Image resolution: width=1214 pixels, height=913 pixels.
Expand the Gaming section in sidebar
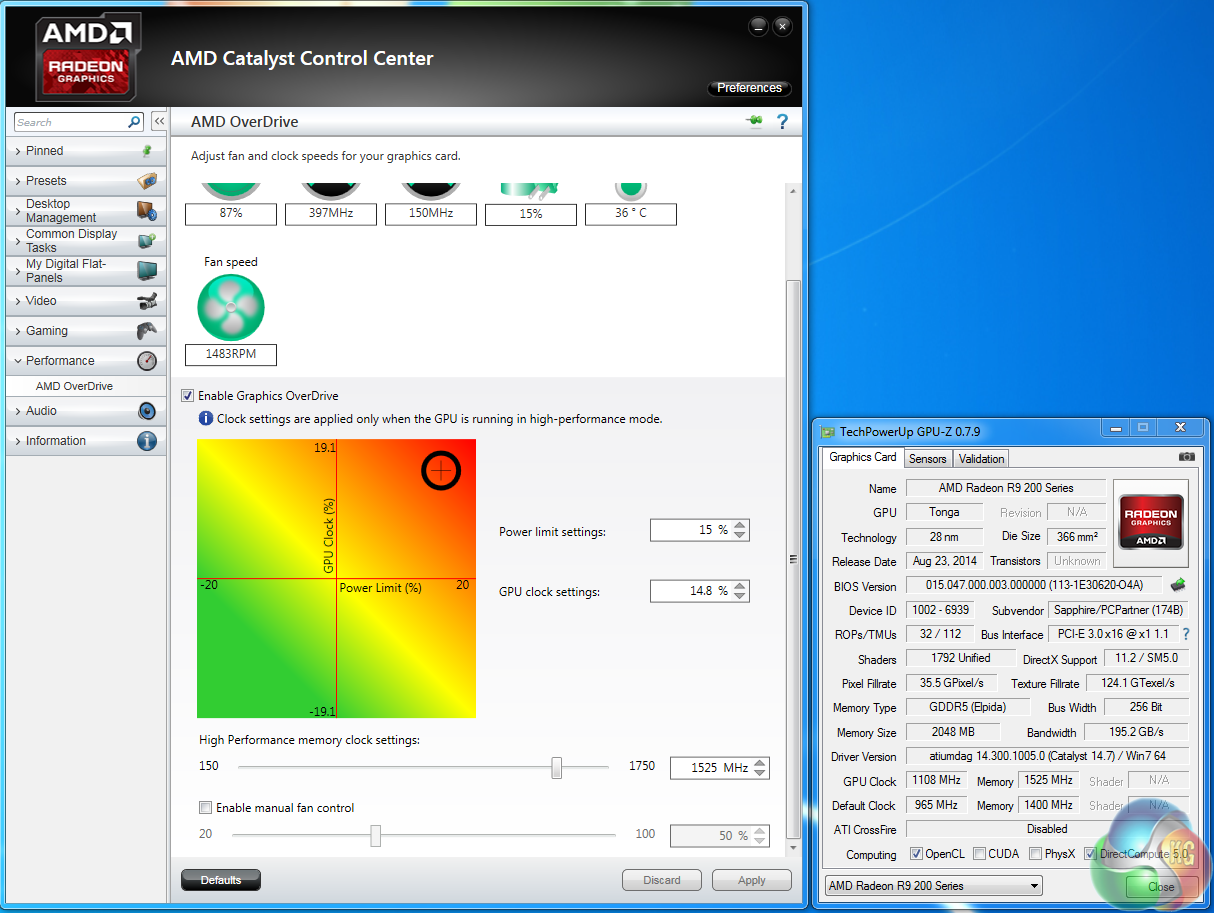click(x=47, y=331)
